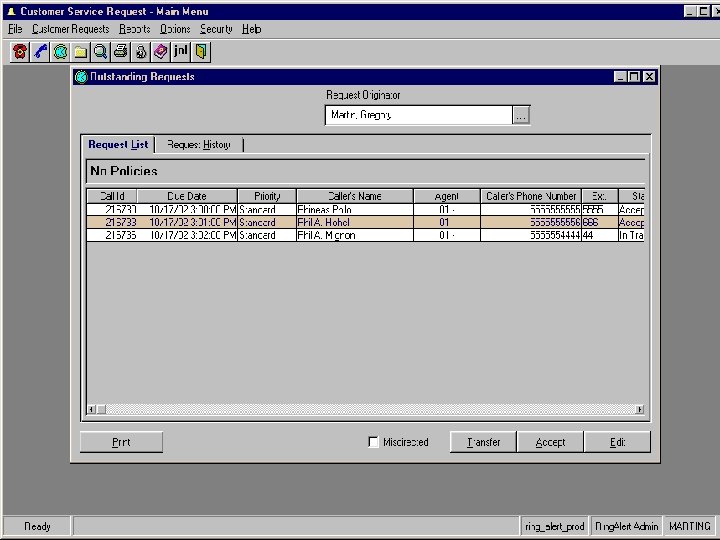
Task: Click the RingAlert Admin status bar entry
Action: coord(626,526)
